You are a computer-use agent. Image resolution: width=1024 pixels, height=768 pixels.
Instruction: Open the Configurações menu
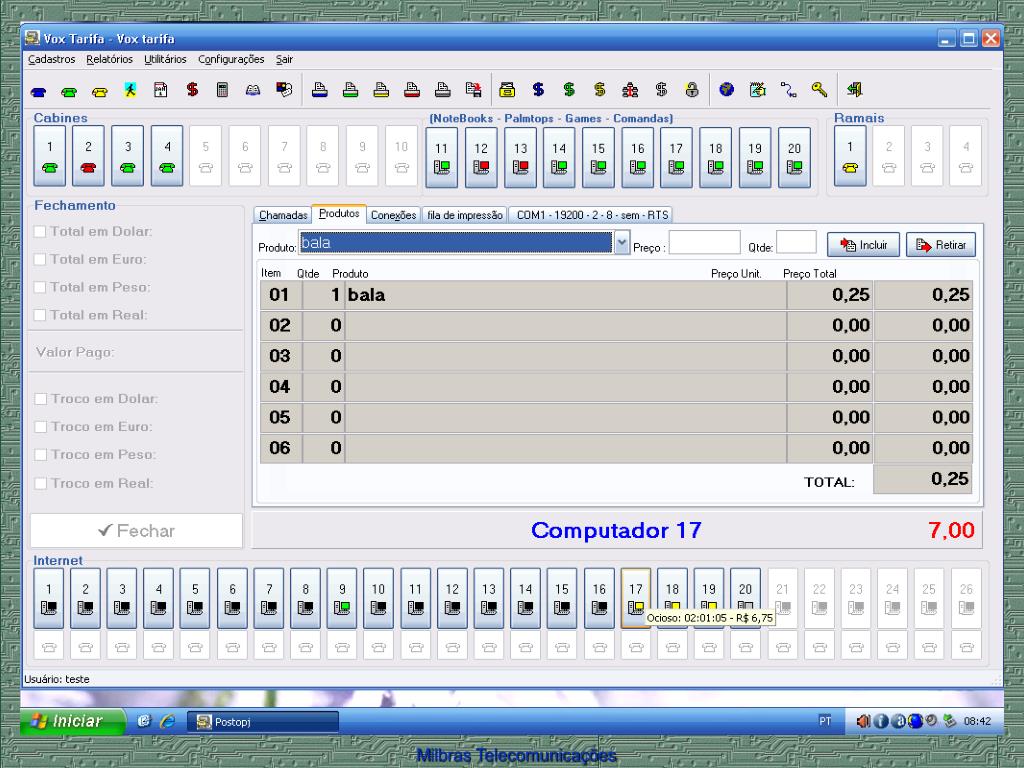coord(231,59)
